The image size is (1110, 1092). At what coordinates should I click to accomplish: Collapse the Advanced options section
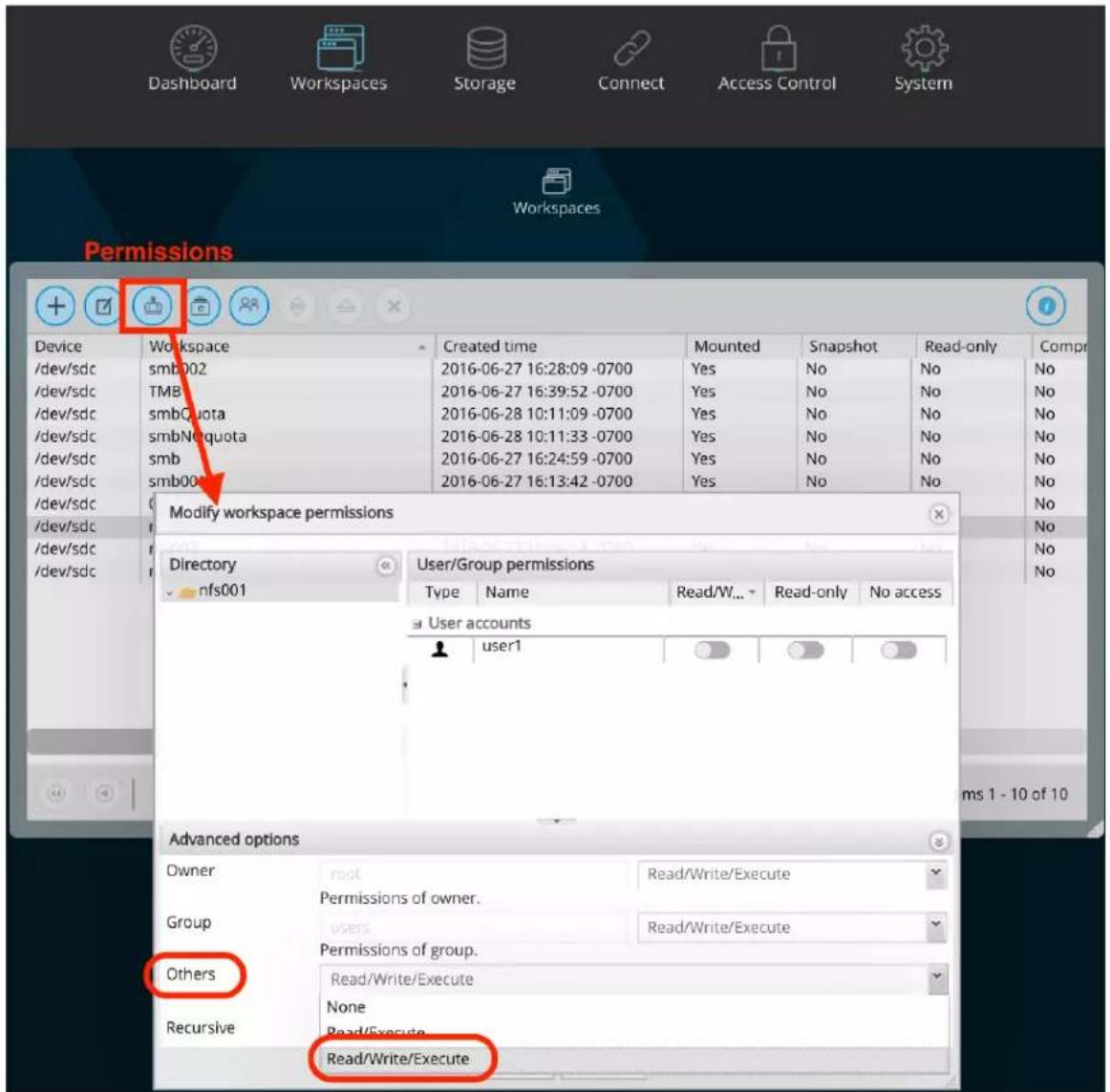point(939,842)
